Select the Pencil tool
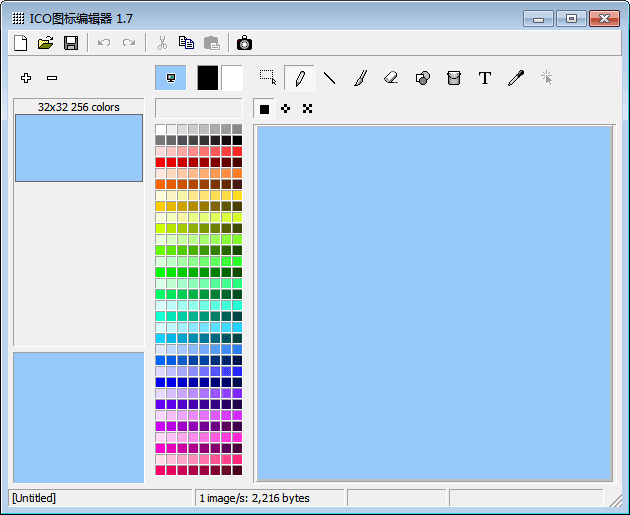Viewport: 630px width, 515px height. [299, 78]
